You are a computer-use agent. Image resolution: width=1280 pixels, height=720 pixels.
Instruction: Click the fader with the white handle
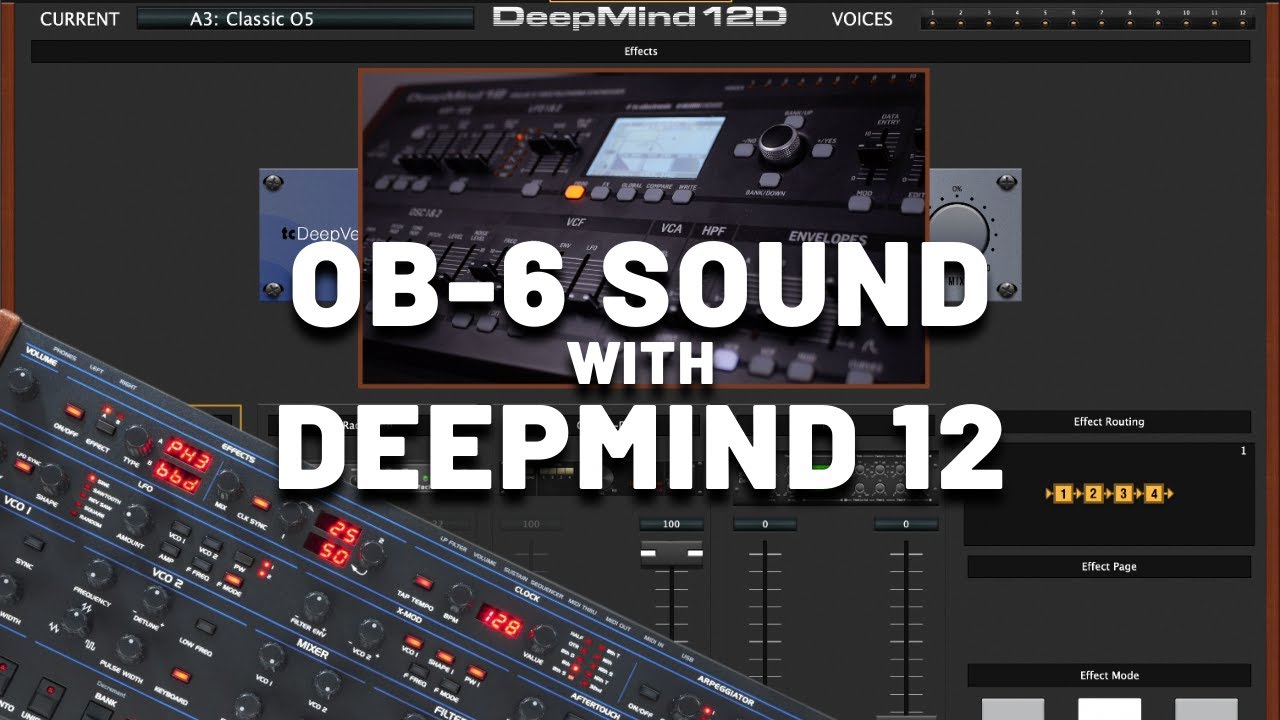click(671, 552)
